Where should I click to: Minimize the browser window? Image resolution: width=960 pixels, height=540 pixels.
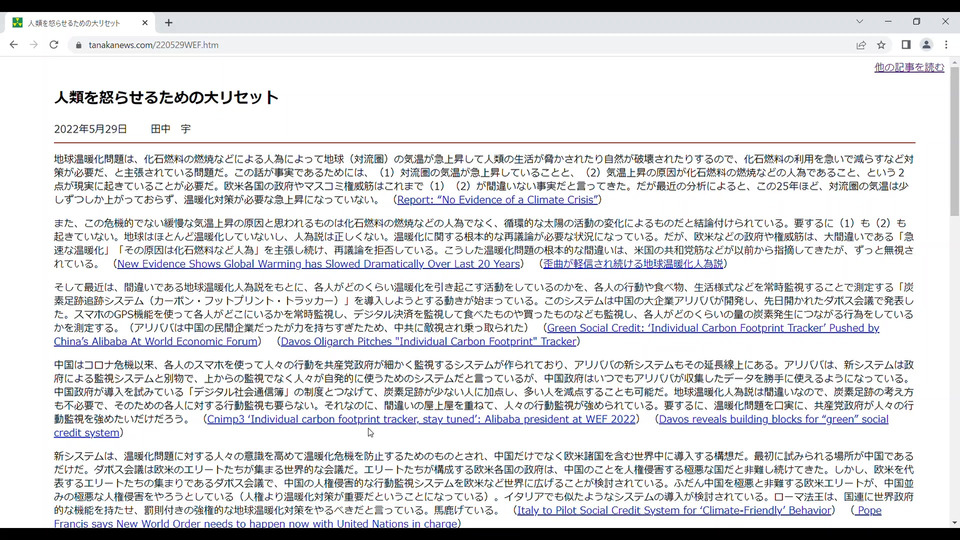888,21
